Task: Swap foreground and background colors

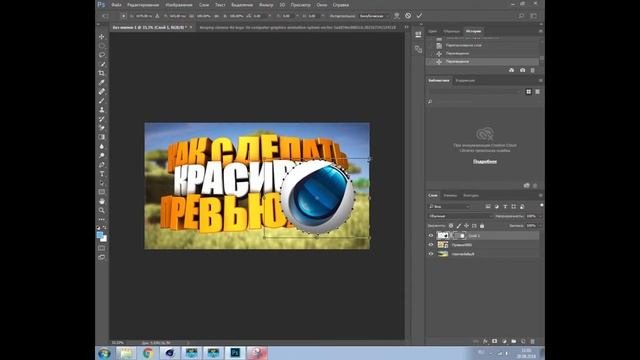Action: click(105, 228)
